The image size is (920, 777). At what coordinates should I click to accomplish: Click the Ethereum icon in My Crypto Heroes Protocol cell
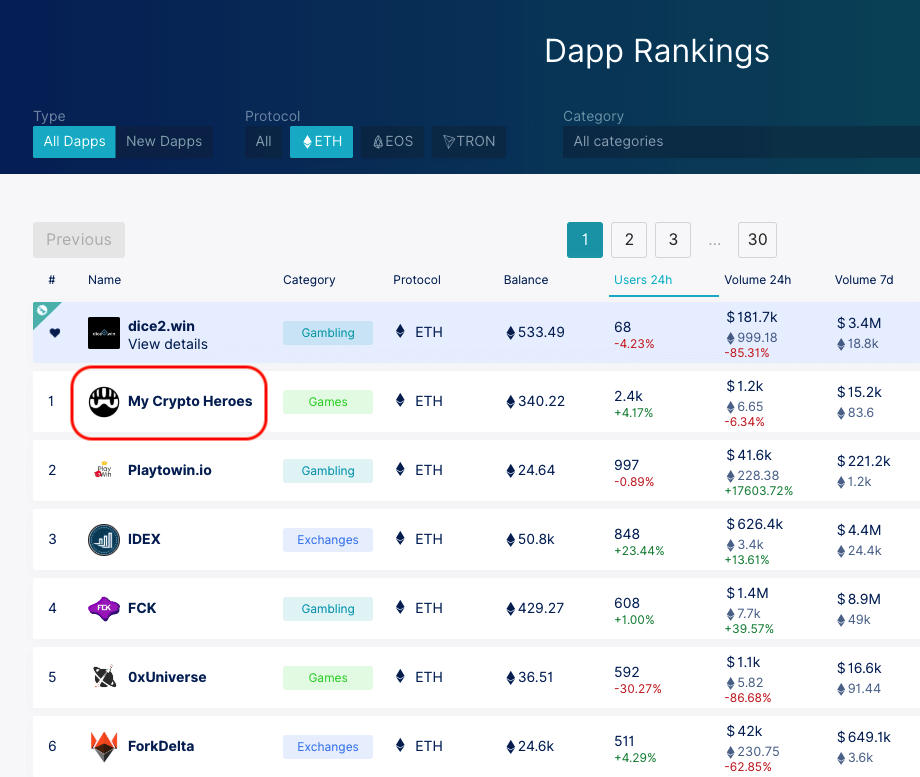(x=400, y=400)
